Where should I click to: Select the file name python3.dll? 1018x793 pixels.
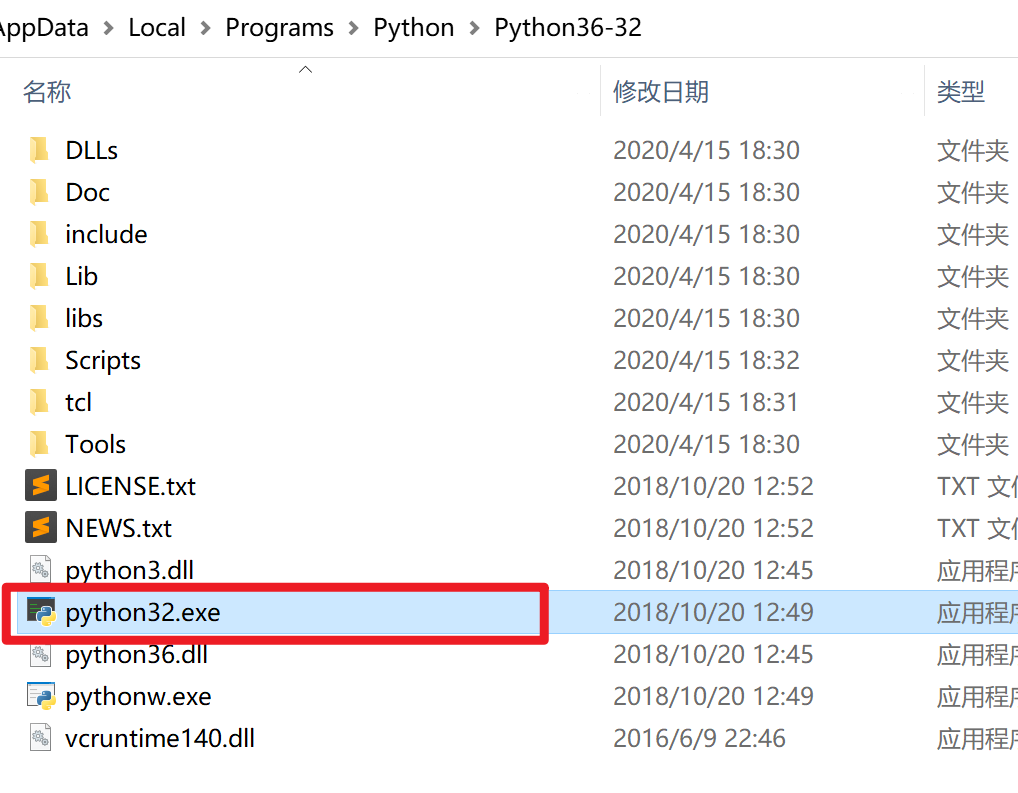(x=130, y=571)
